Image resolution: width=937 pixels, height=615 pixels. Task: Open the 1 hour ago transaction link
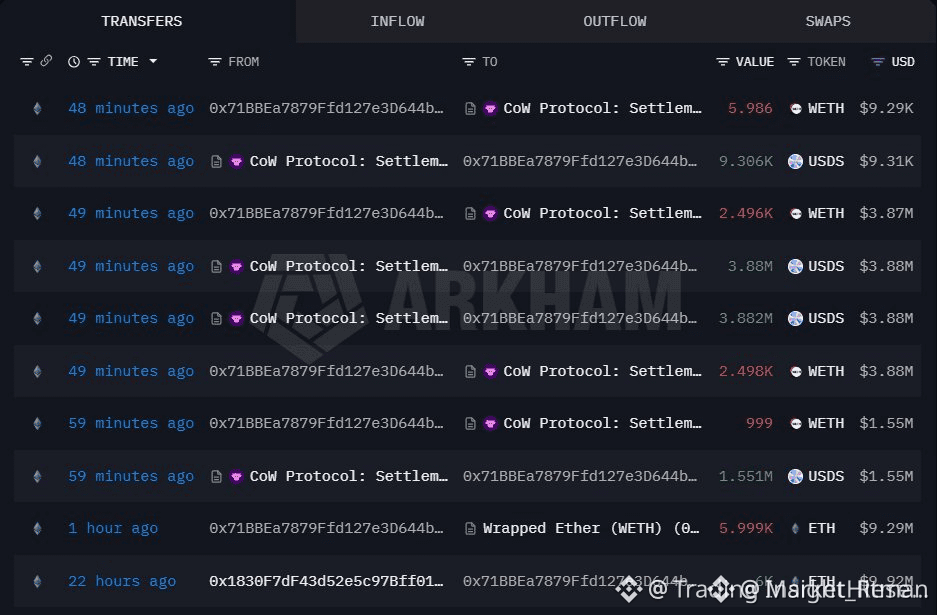click(113, 528)
